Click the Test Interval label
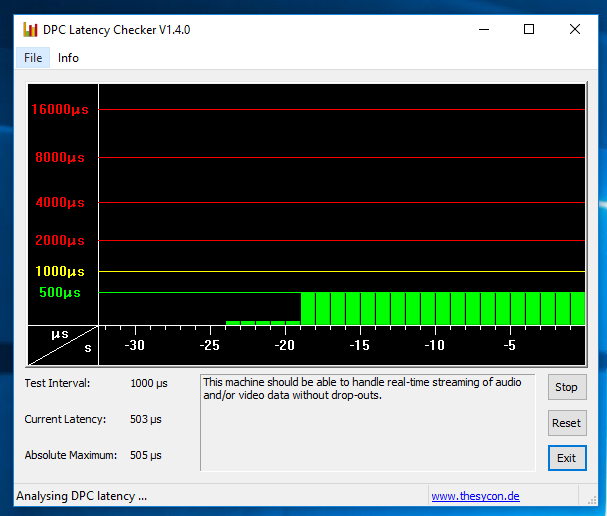Viewport: 607px width, 516px height. point(57,383)
